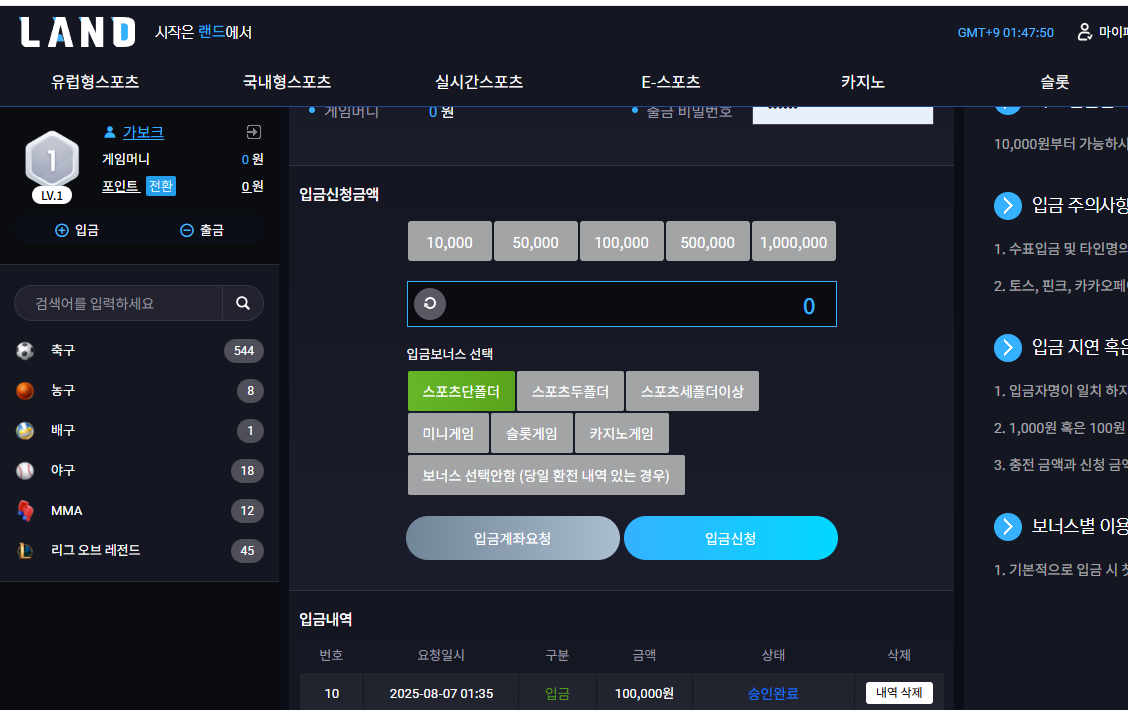Screen dimensions: 1128x710
Task: Click the 입금계좌요청 button
Action: (x=513, y=538)
